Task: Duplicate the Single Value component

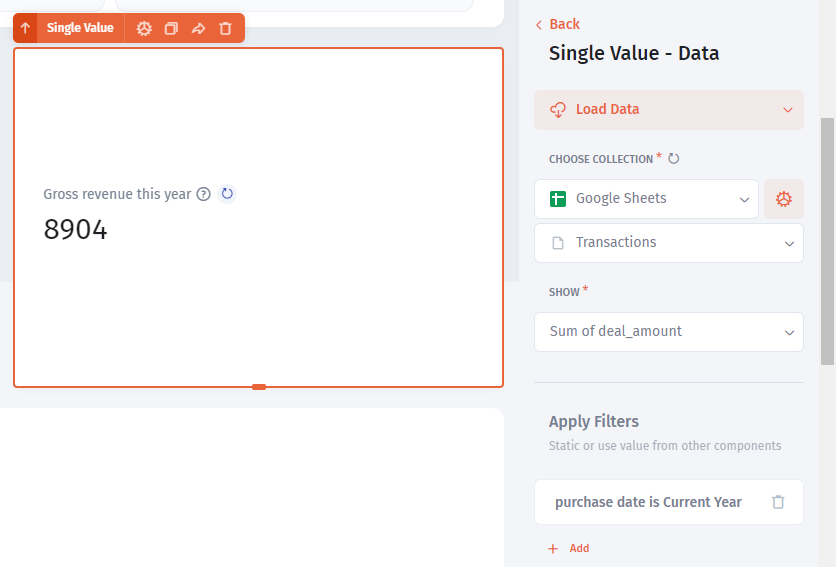Action: (171, 28)
